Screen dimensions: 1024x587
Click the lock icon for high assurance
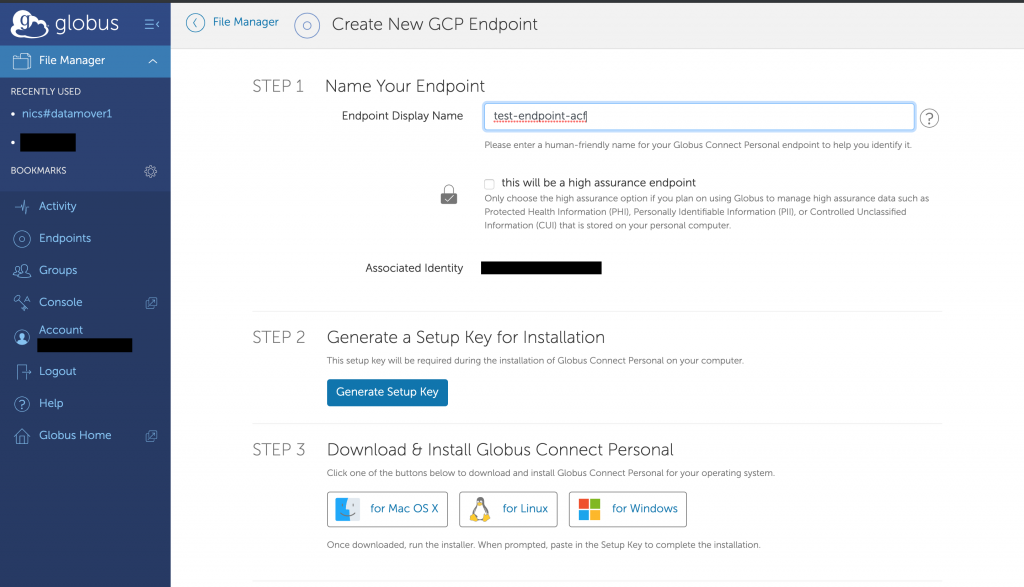(x=449, y=195)
